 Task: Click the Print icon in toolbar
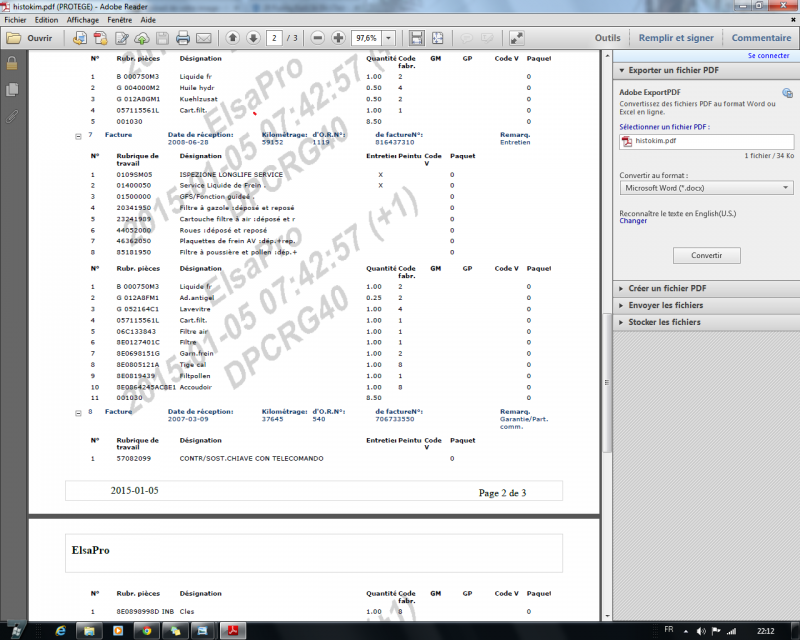183,38
